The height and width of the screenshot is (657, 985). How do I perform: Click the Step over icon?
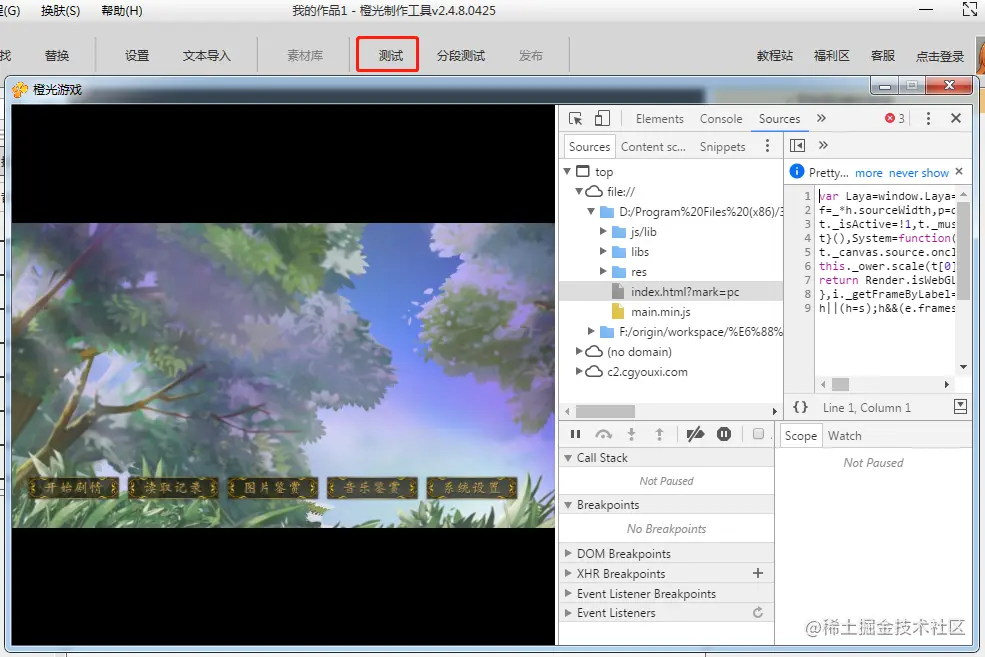click(x=604, y=434)
